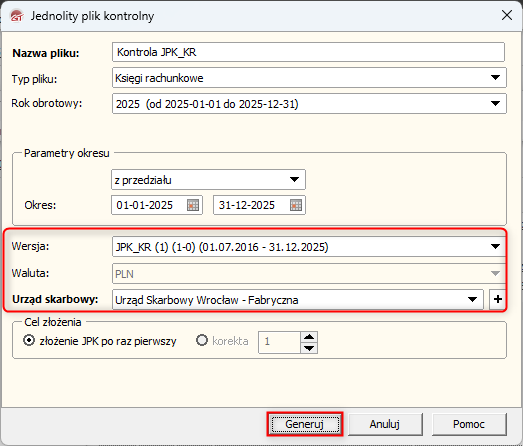
Task: Click the Anuluj button
Action: point(385,424)
